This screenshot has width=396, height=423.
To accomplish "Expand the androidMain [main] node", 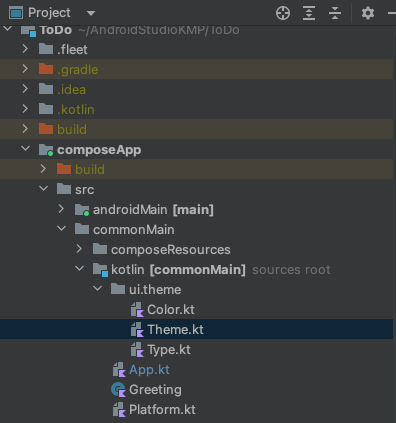I will [x=61, y=209].
